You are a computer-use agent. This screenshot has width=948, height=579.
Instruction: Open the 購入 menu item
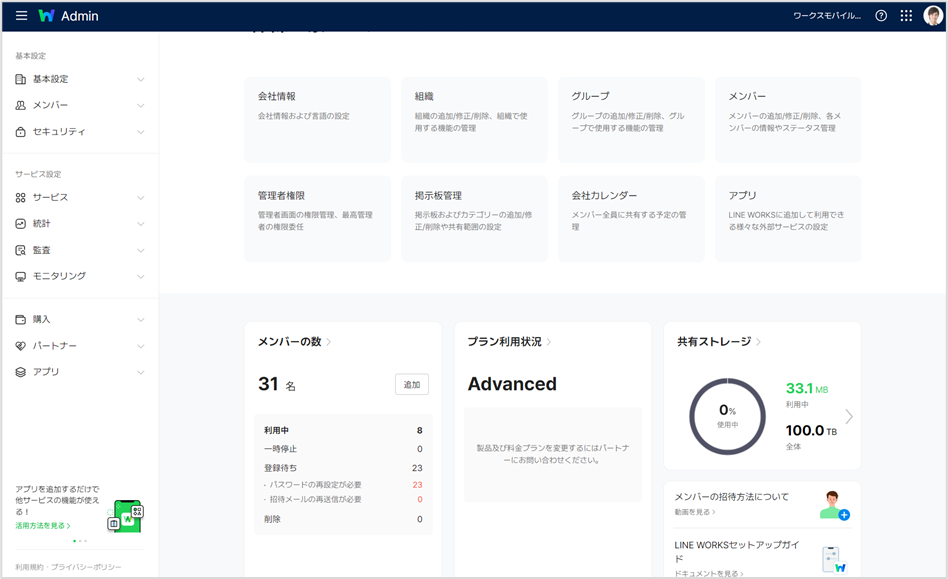pyautogui.click(x=41, y=320)
